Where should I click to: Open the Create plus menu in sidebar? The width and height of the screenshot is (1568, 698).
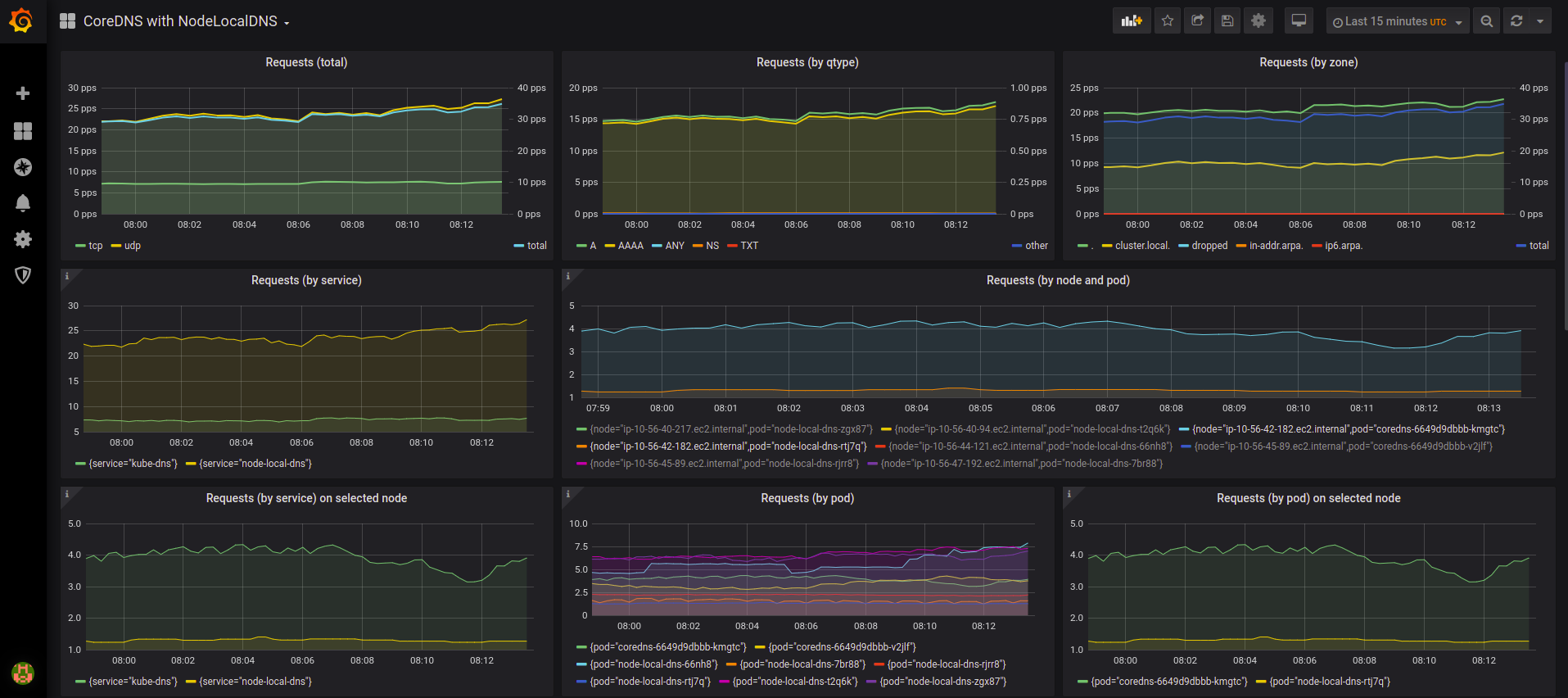[23, 93]
